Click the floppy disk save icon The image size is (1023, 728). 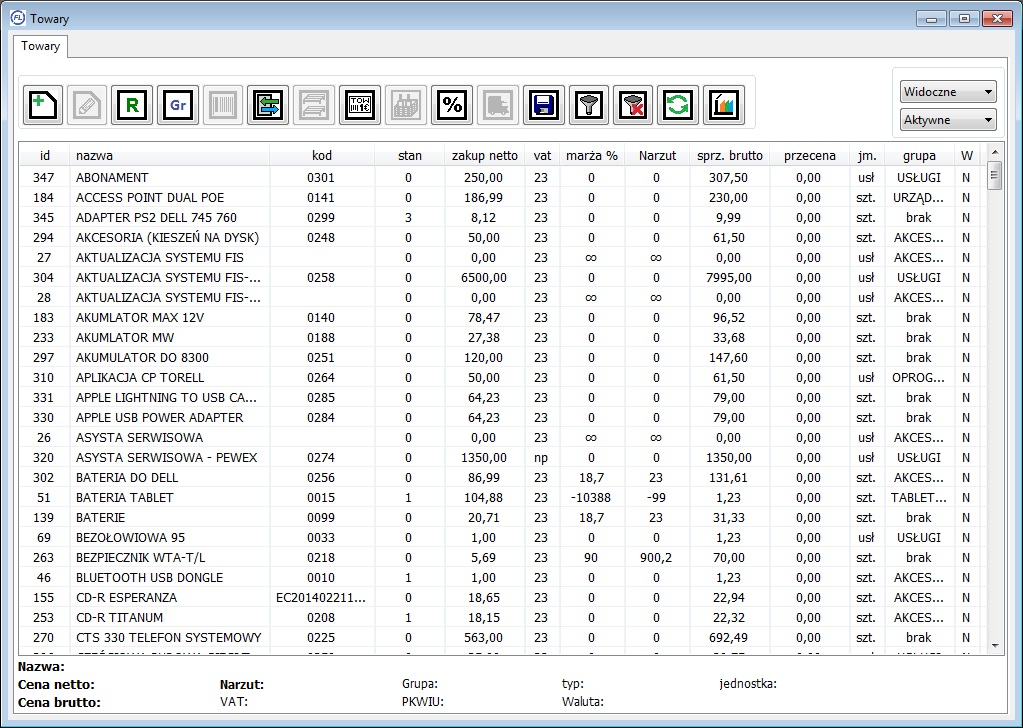543,104
